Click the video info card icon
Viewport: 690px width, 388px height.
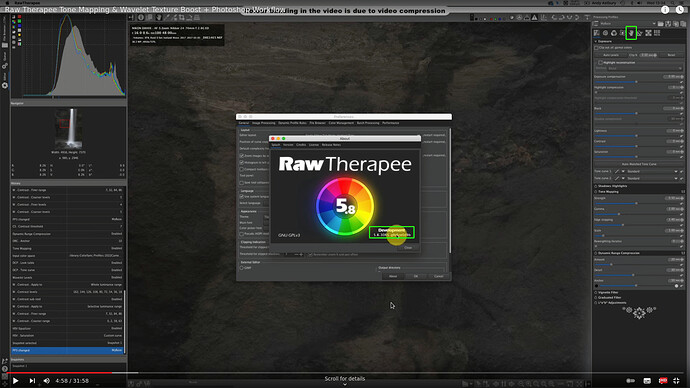point(665,10)
